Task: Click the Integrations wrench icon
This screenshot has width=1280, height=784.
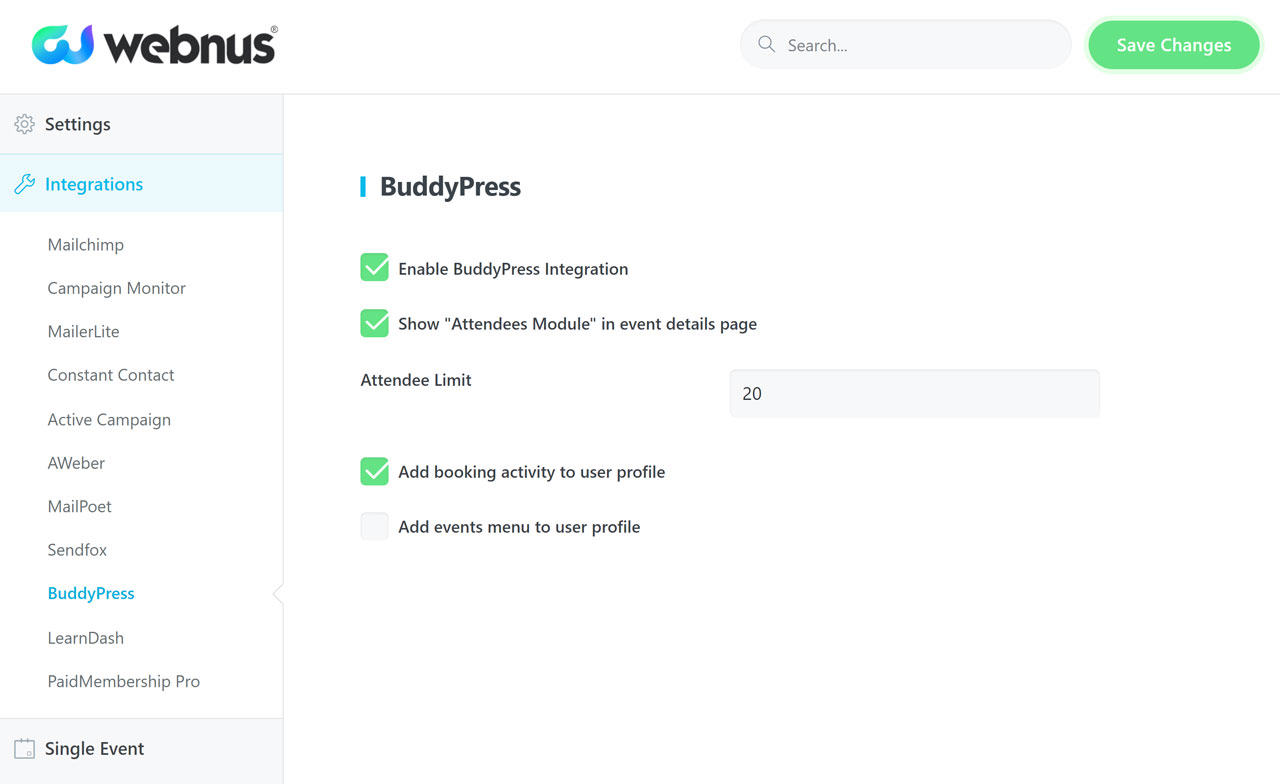Action: [x=25, y=184]
